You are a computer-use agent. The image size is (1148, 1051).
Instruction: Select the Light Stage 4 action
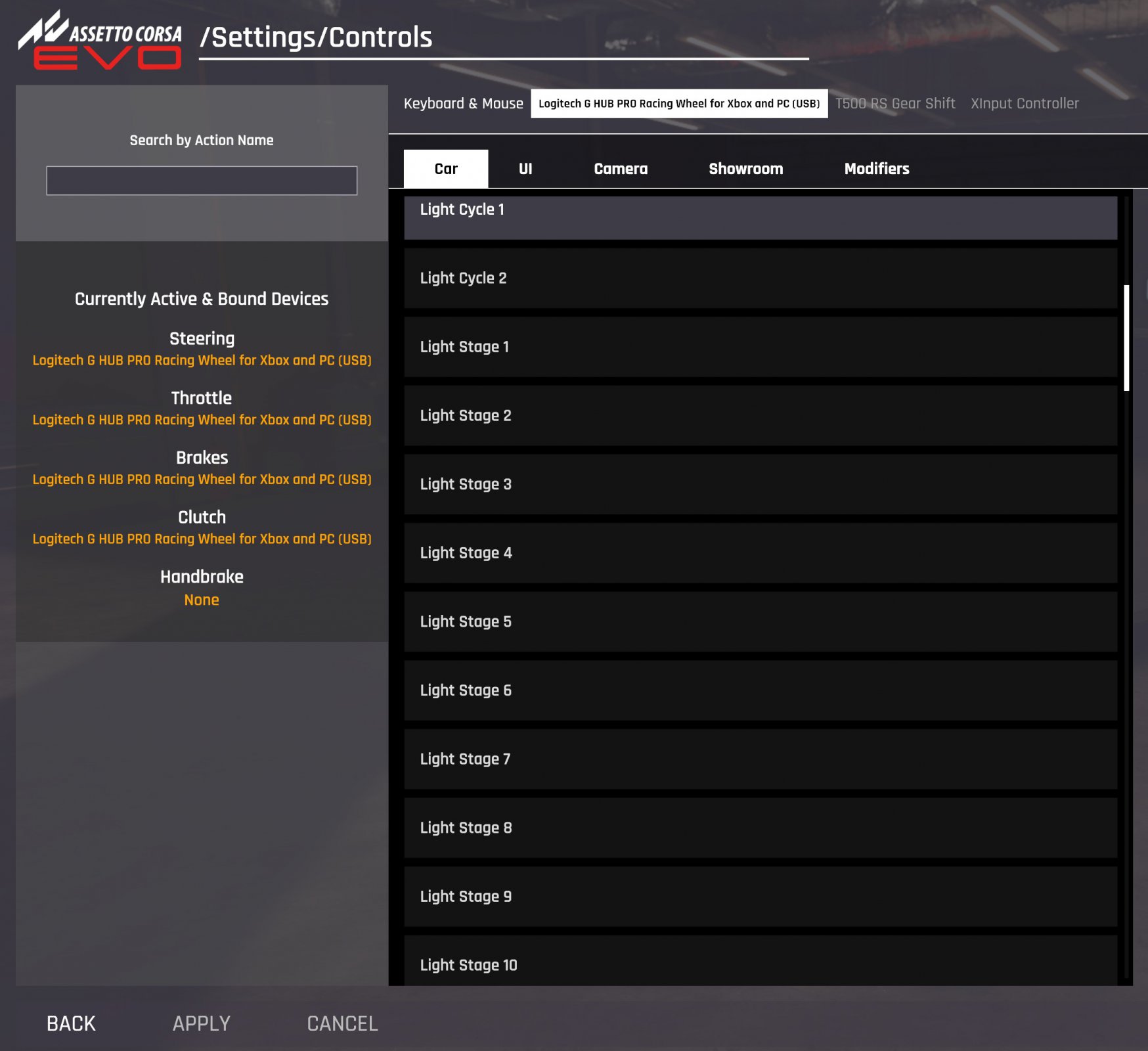760,553
